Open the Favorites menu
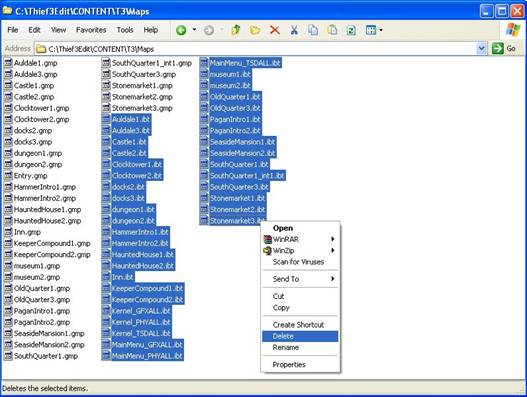Viewport: 527px width, 397px height. (x=91, y=30)
